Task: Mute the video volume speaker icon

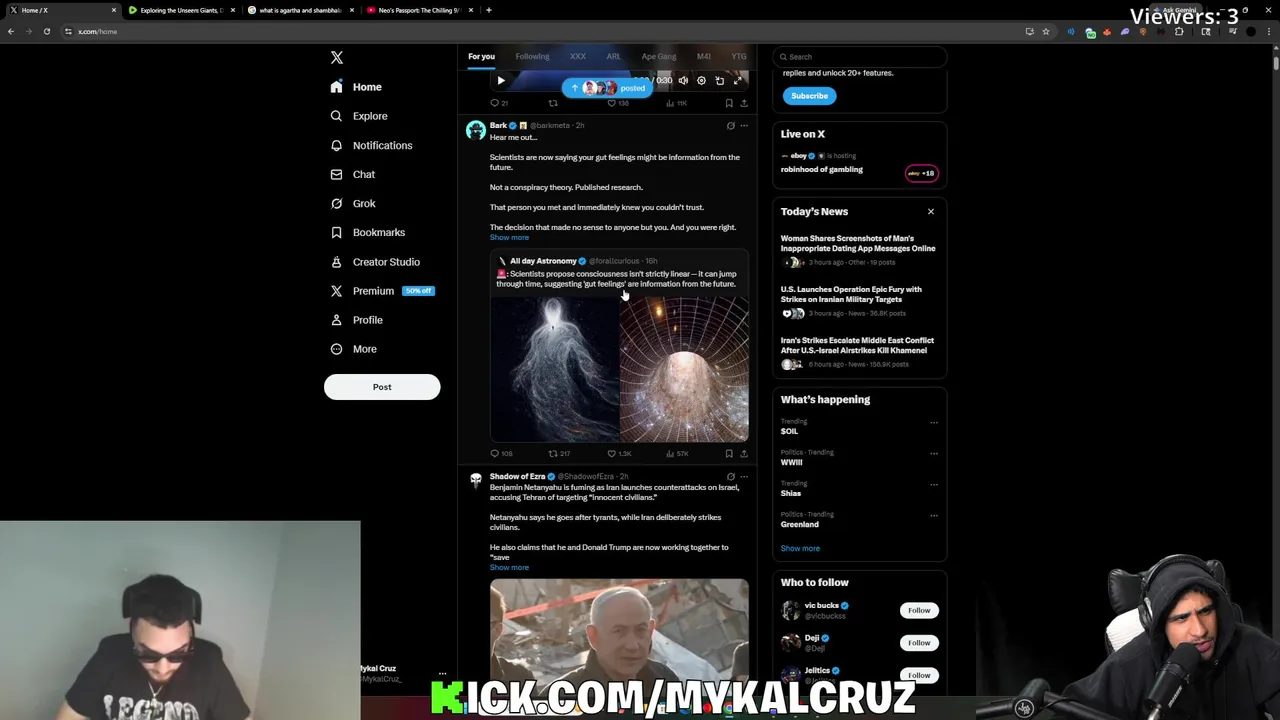Action: (683, 81)
